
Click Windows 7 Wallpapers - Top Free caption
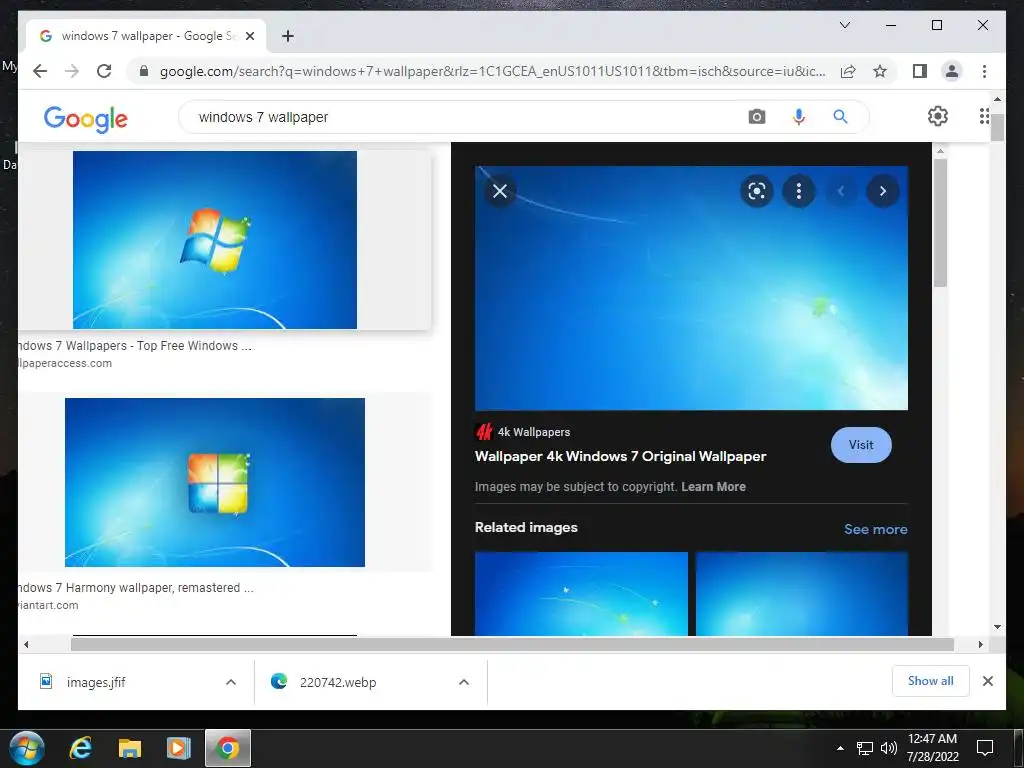pos(135,345)
